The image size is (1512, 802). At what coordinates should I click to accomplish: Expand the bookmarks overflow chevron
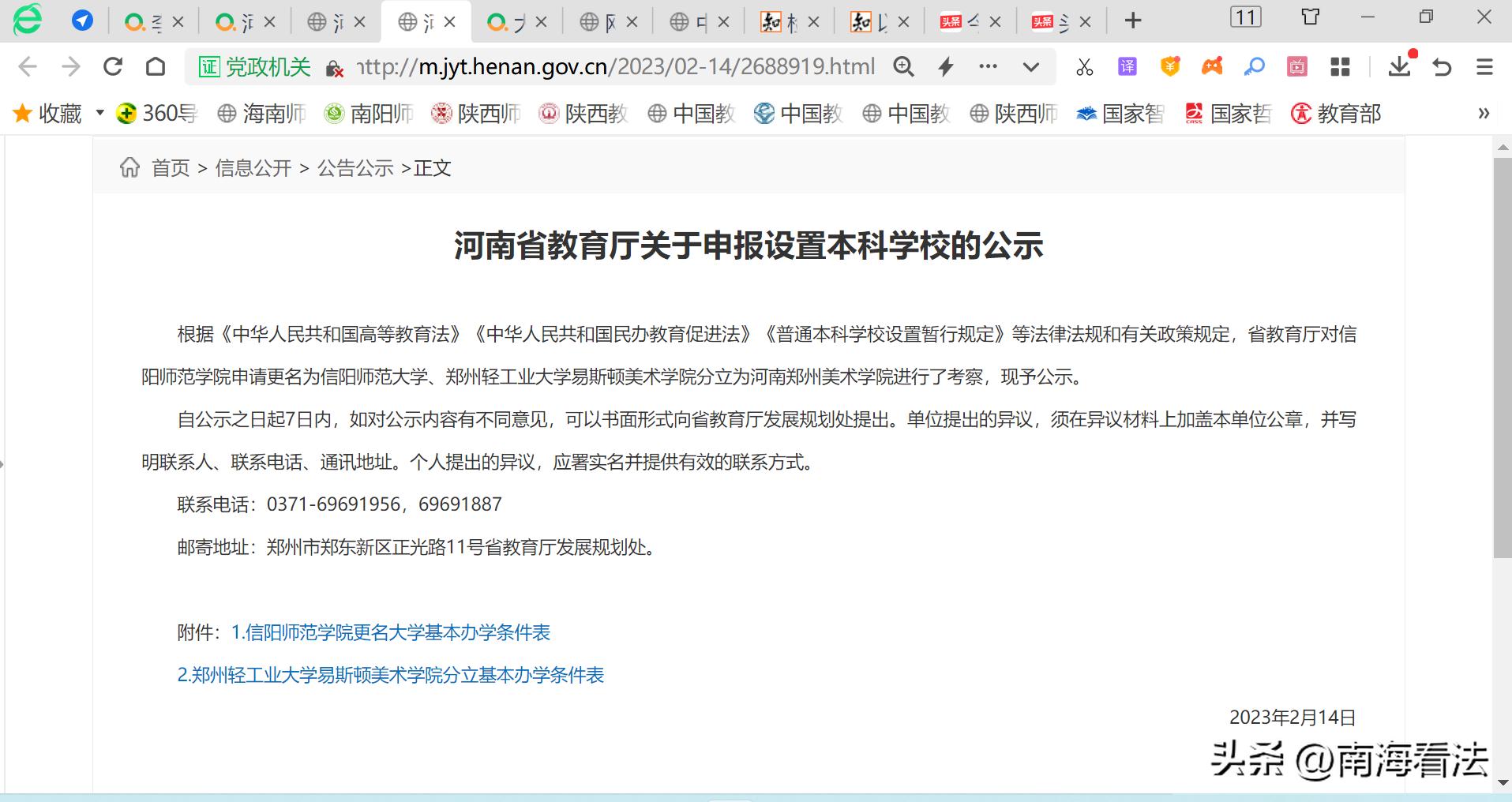pyautogui.click(x=1483, y=113)
